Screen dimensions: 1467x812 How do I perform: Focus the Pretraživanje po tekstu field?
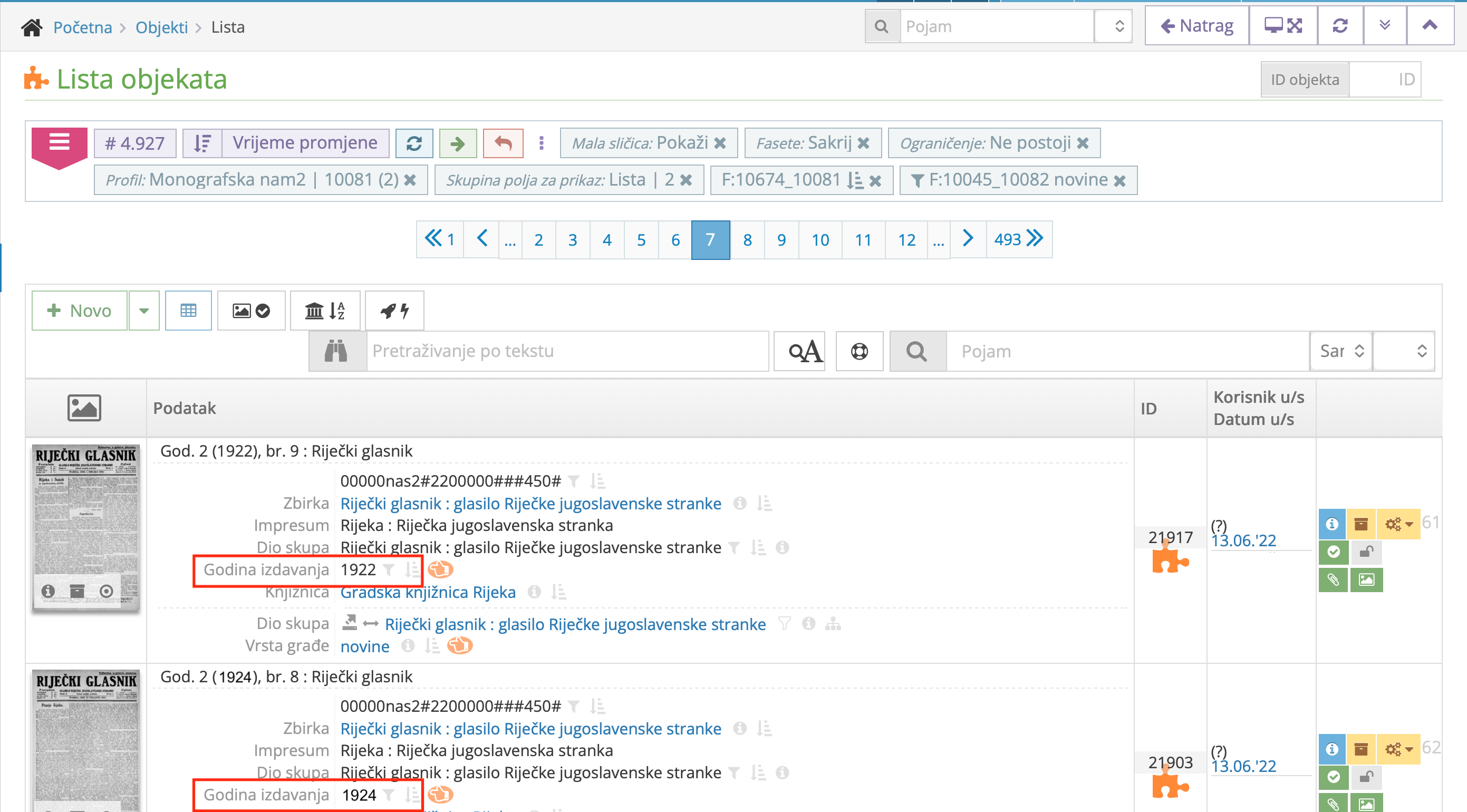(x=568, y=351)
